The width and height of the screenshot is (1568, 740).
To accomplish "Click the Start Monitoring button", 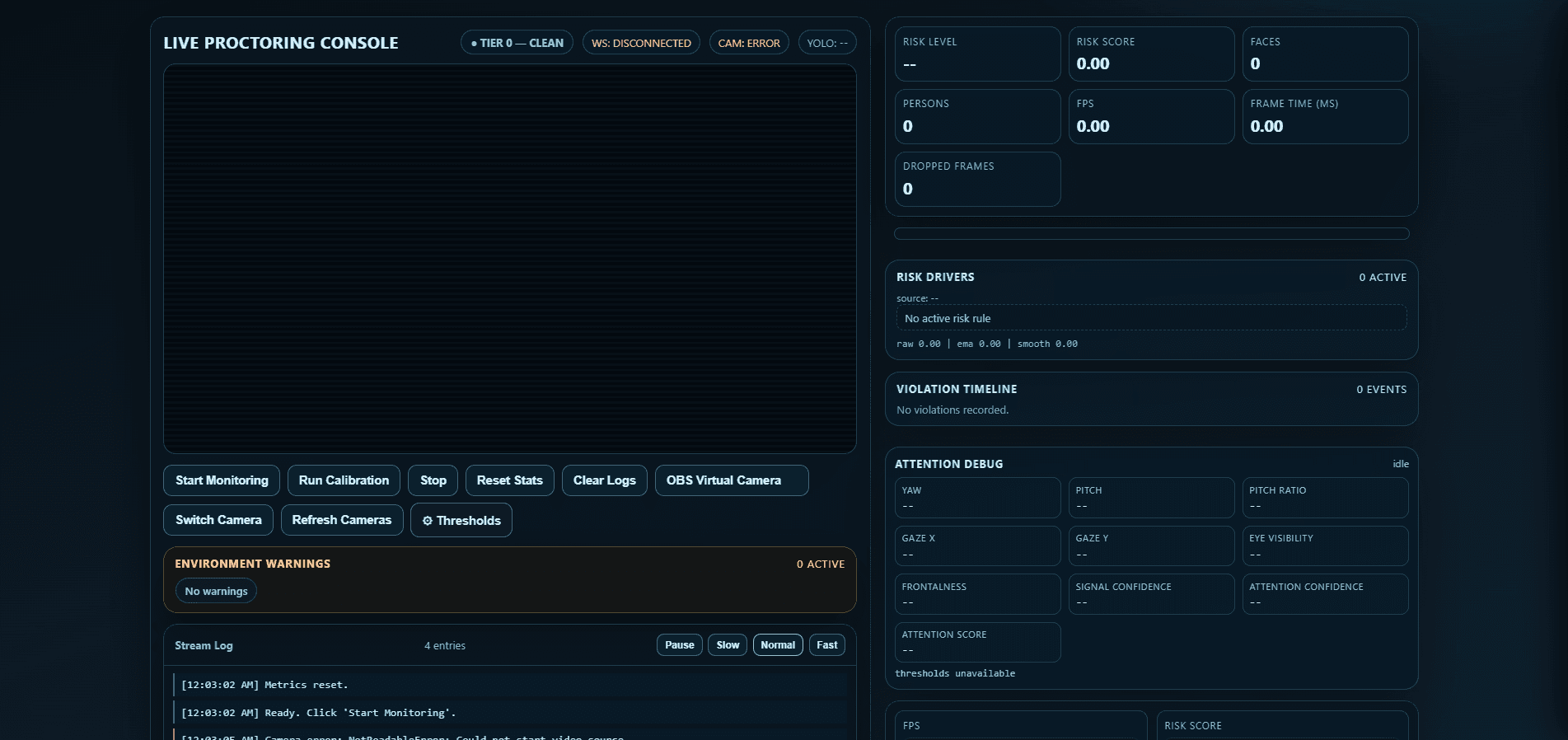I will pos(222,480).
